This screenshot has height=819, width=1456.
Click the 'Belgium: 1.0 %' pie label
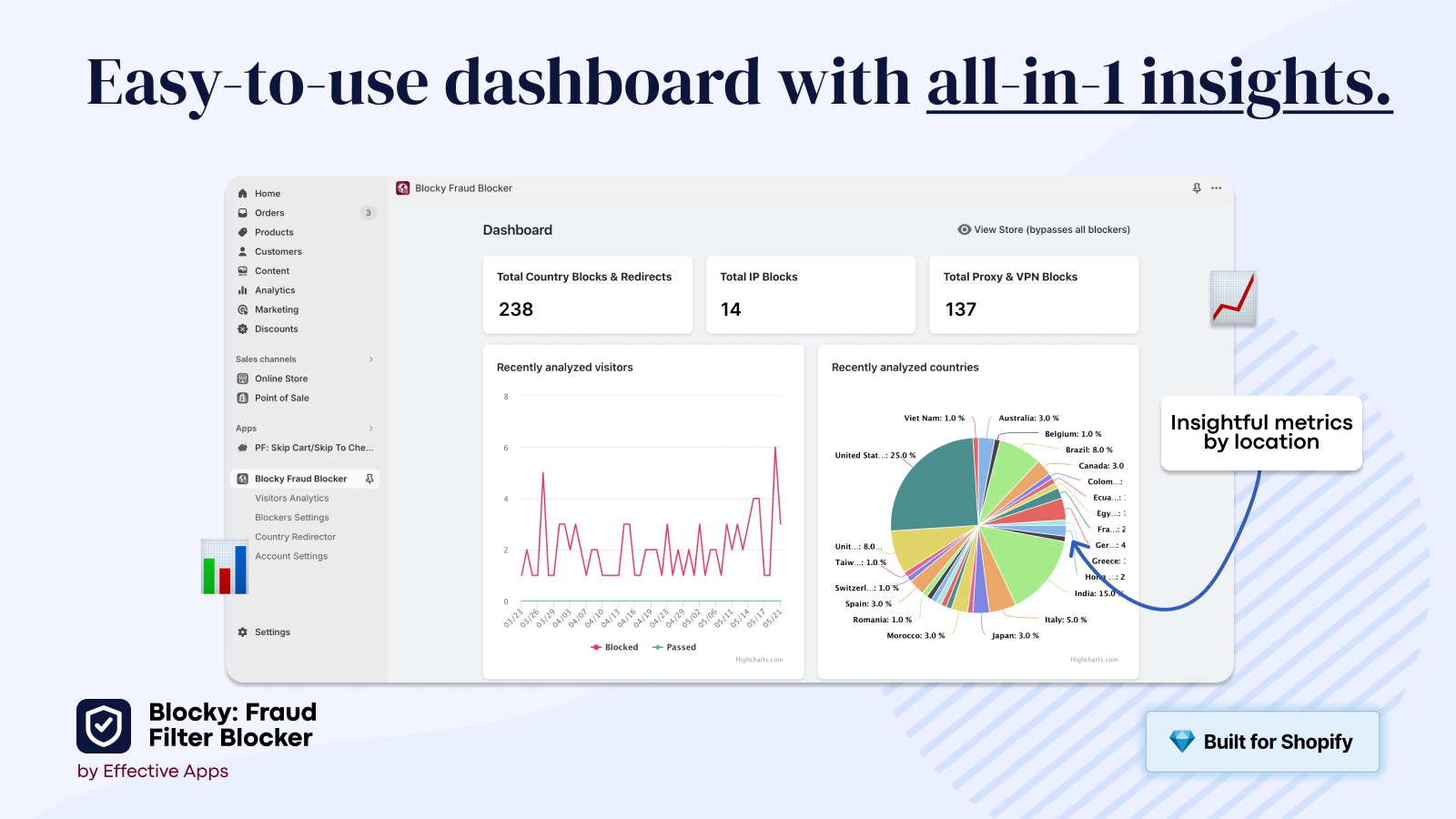pos(1073,434)
